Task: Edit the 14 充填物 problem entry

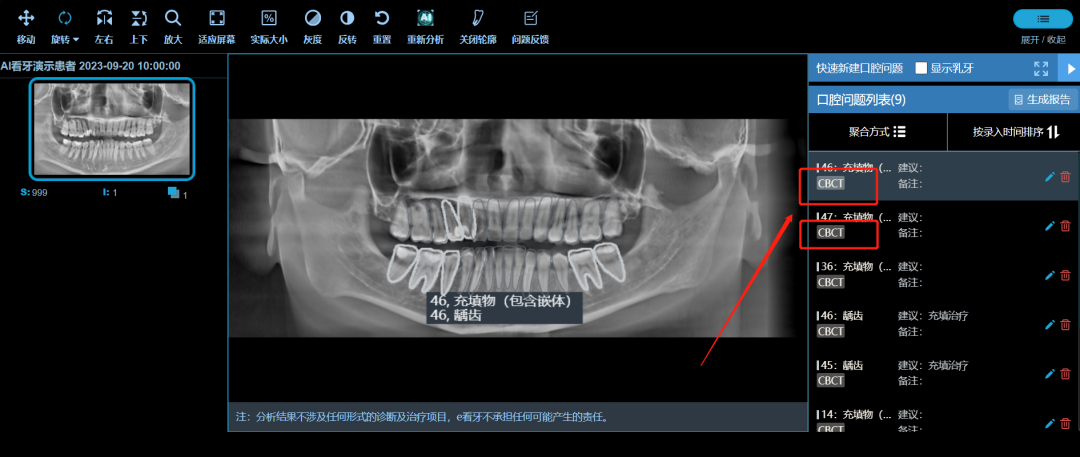Action: click(1050, 423)
